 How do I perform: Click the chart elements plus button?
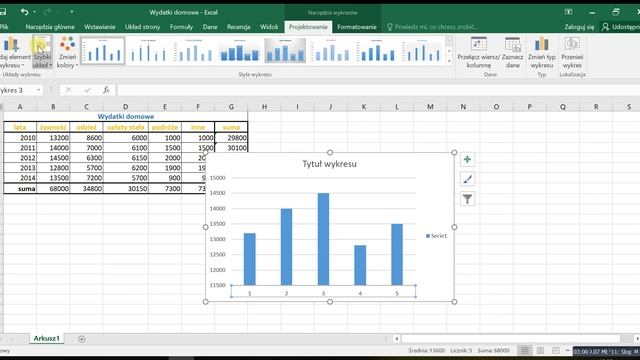(x=467, y=160)
